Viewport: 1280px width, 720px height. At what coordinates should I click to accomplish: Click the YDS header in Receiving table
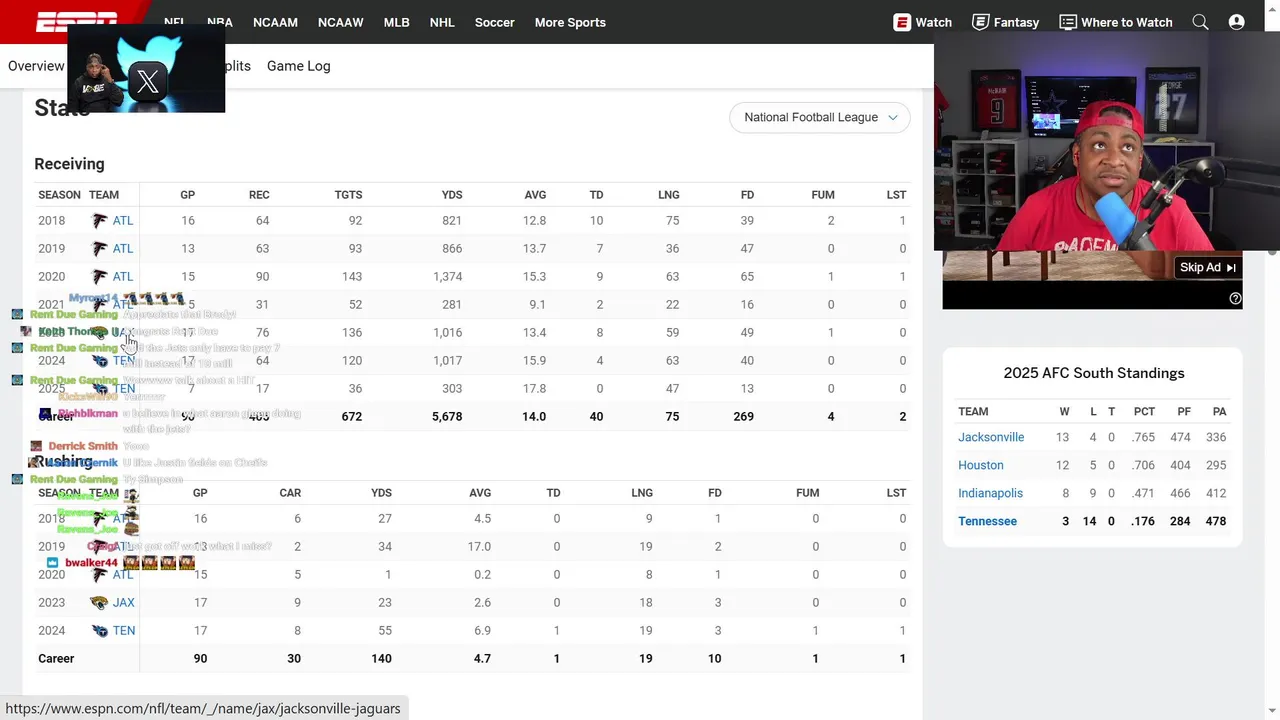point(452,195)
